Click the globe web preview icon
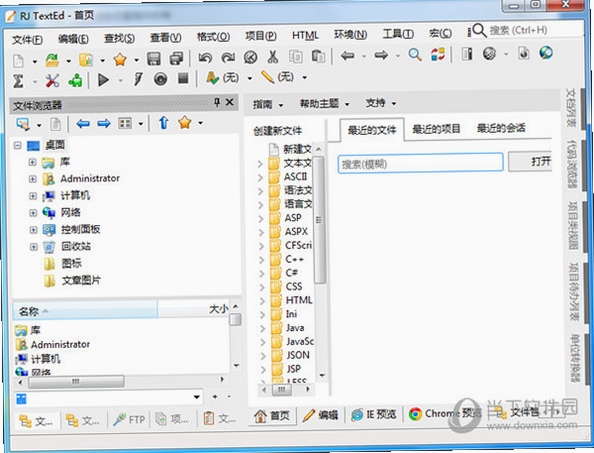 (x=546, y=53)
